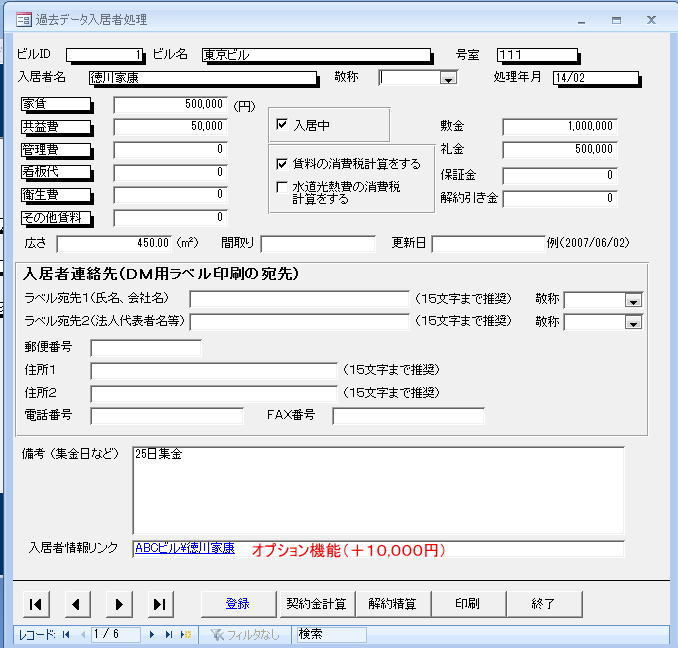Click the 号室 field showing 111
This screenshot has width=678, height=648.
pos(537,55)
